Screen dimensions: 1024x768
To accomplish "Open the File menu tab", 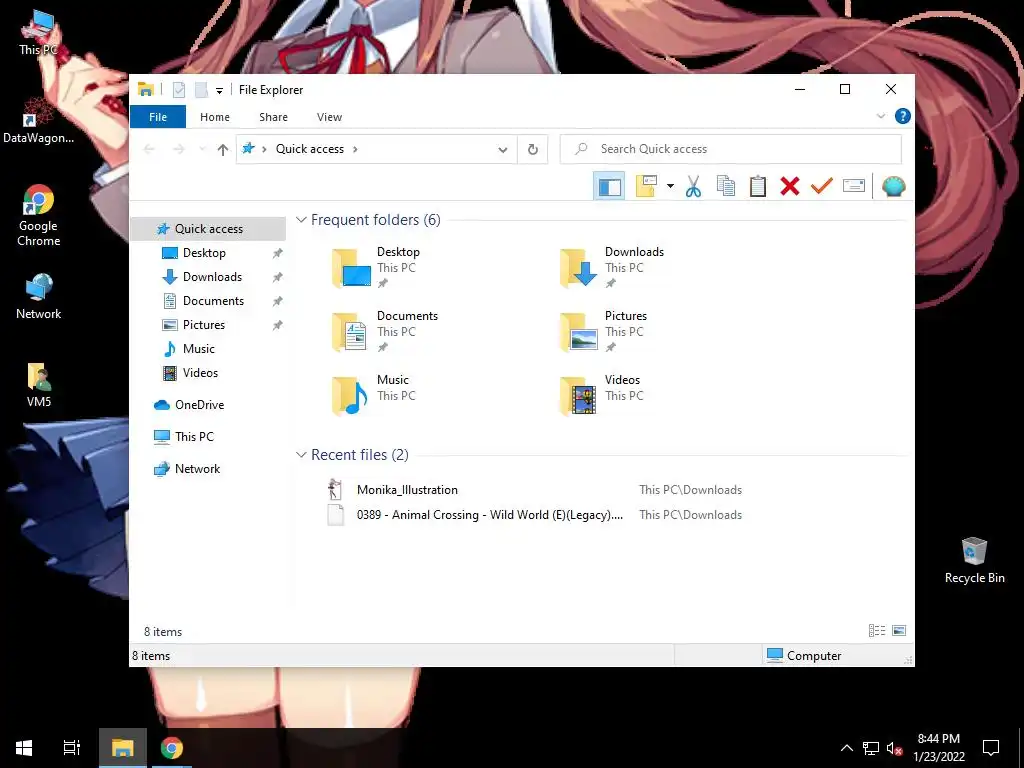I will pos(158,117).
